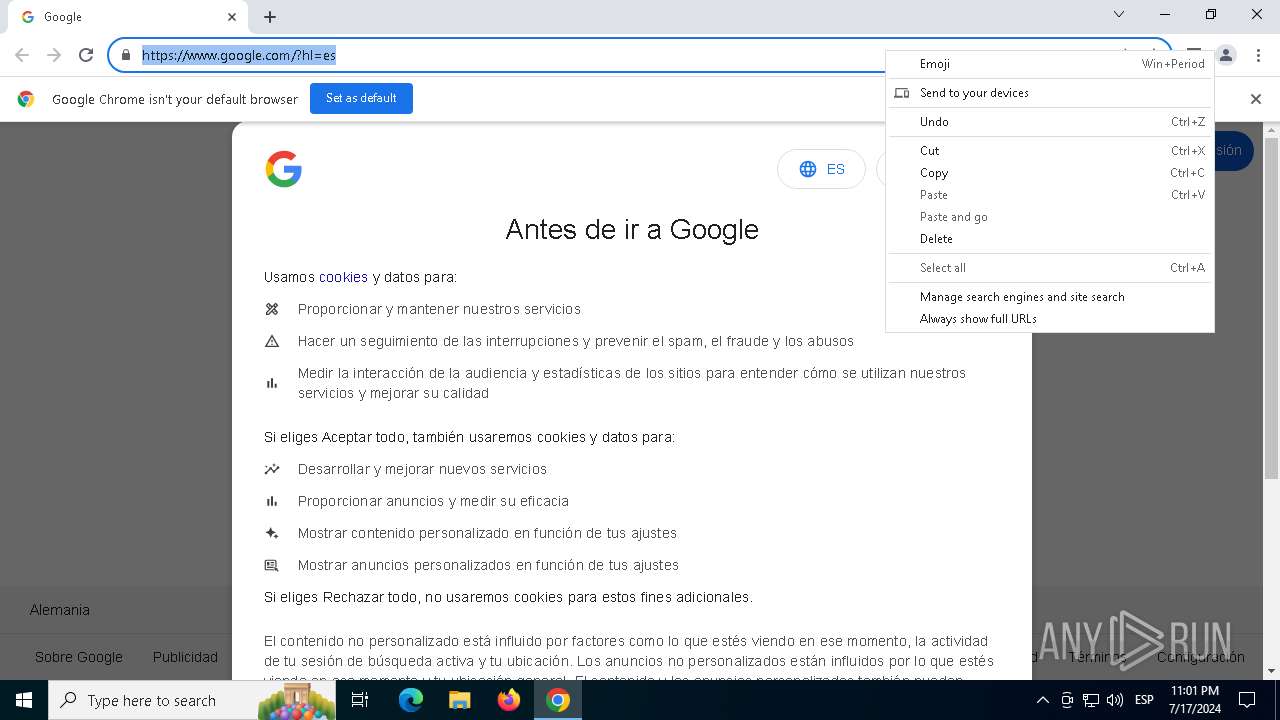The image size is (1280, 720).
Task: Open Chrome three-dot menu
Action: [1258, 55]
